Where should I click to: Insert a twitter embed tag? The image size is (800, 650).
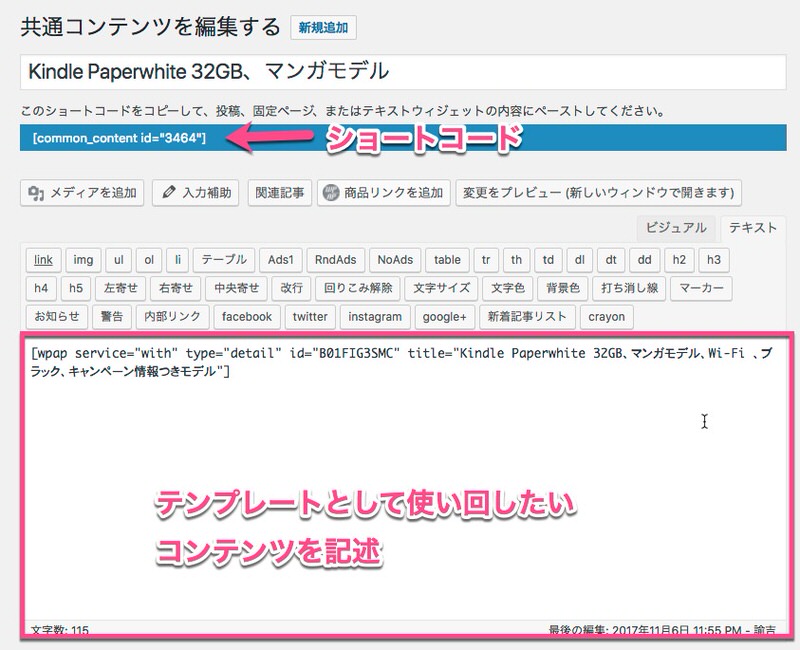[310, 317]
